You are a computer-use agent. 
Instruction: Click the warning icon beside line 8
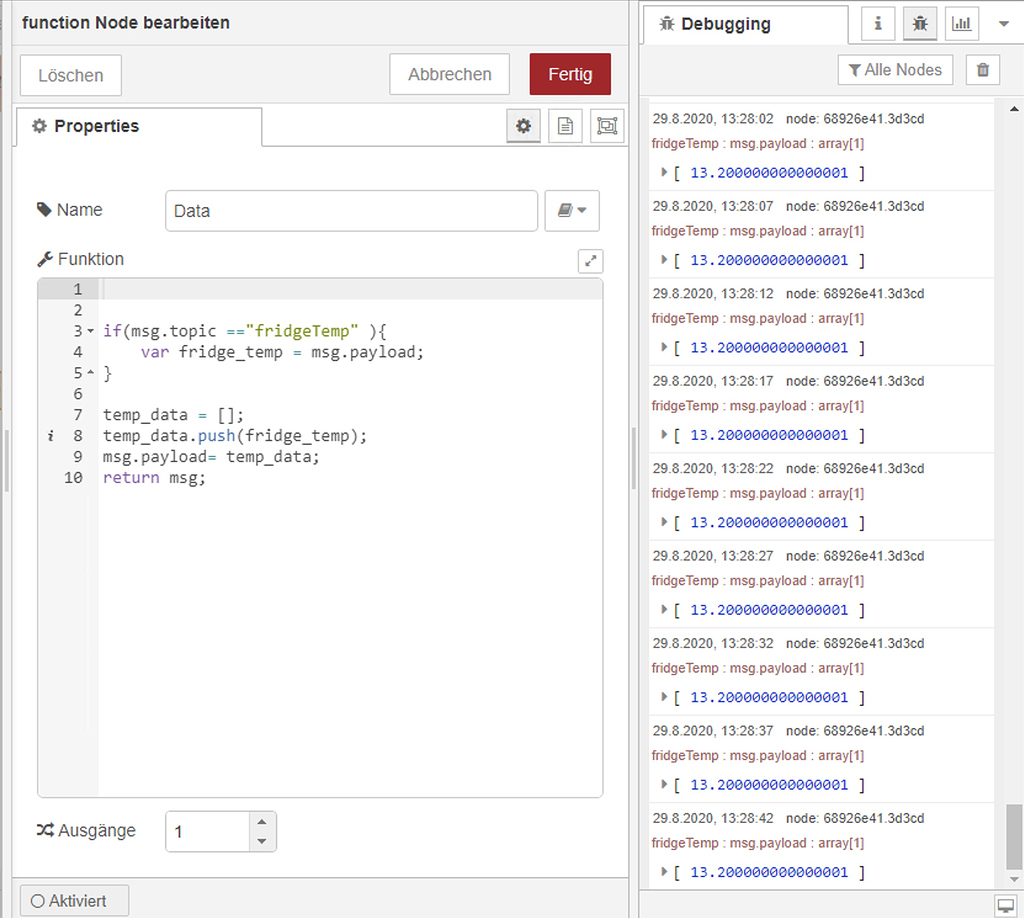pos(51,435)
